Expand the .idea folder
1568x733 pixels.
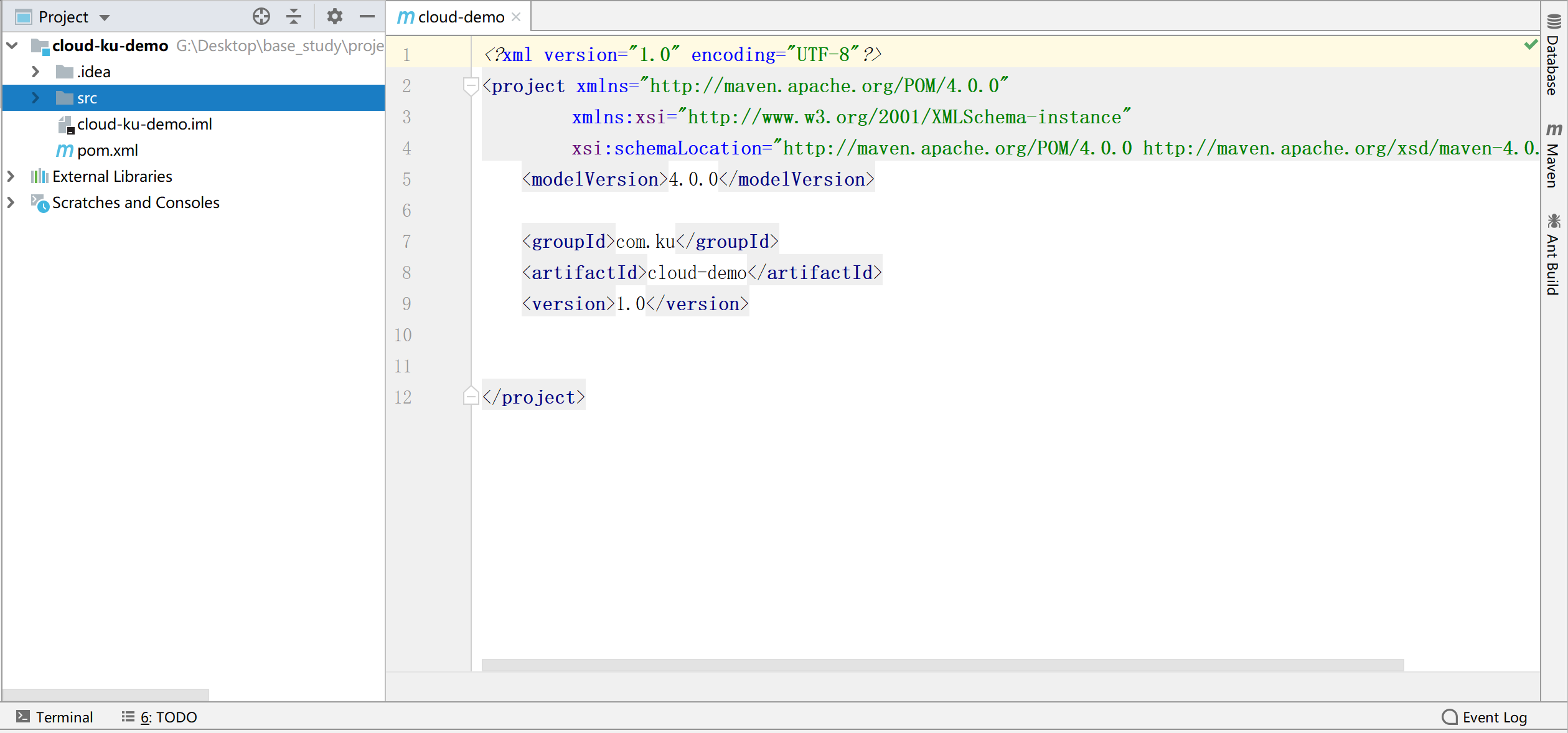pyautogui.click(x=35, y=72)
